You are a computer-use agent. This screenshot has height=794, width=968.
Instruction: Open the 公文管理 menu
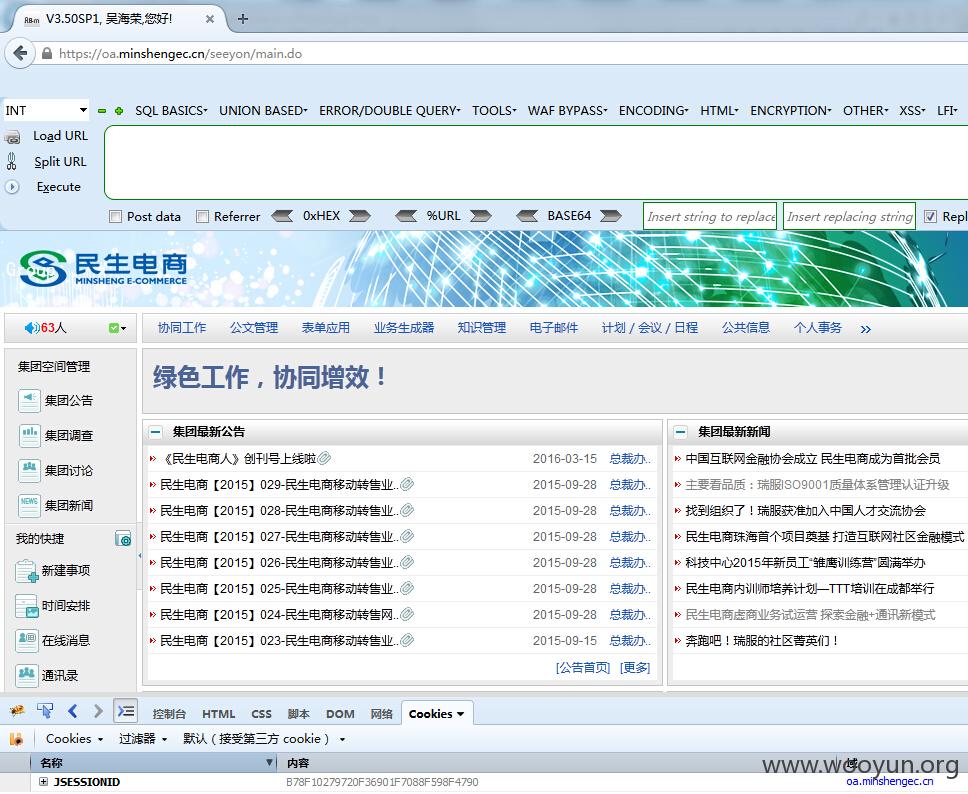[254, 328]
